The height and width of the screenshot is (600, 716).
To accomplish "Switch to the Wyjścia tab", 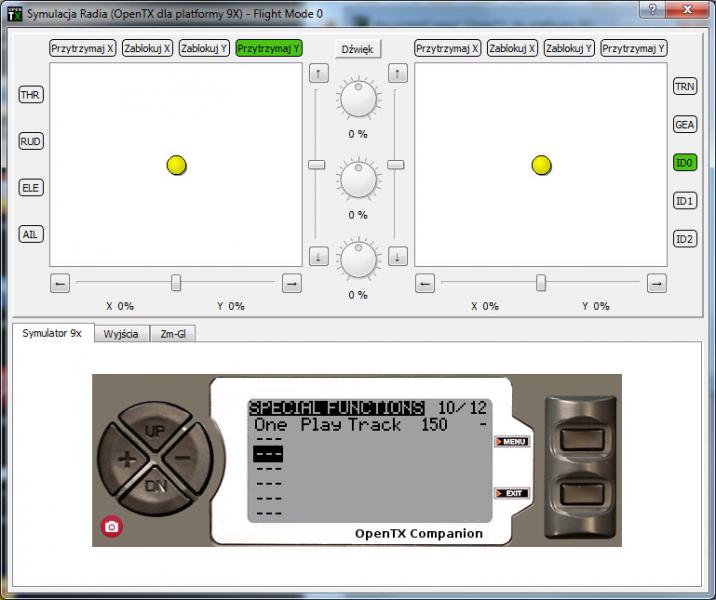I will 122,334.
